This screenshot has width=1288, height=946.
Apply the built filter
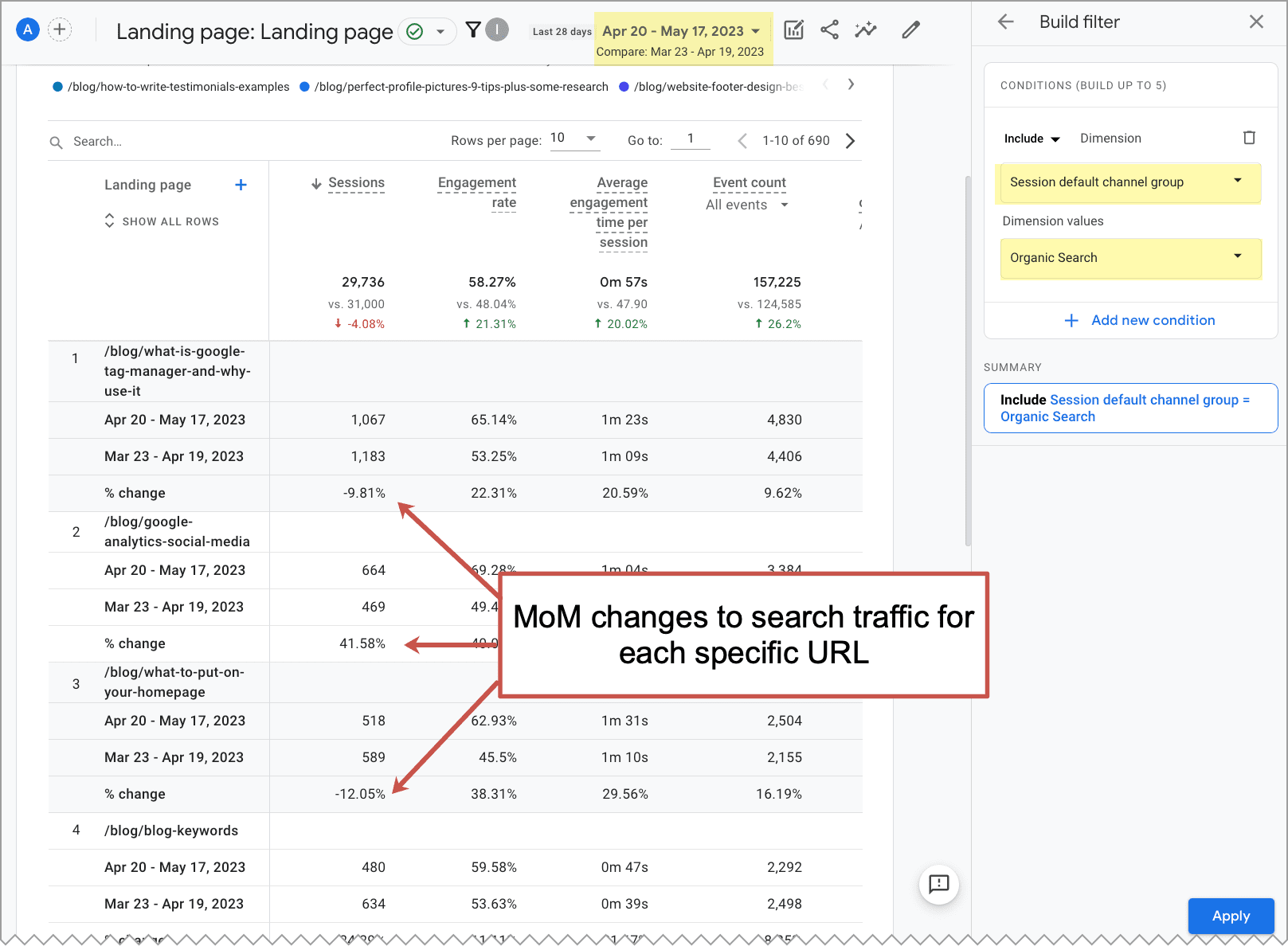pos(1231,916)
